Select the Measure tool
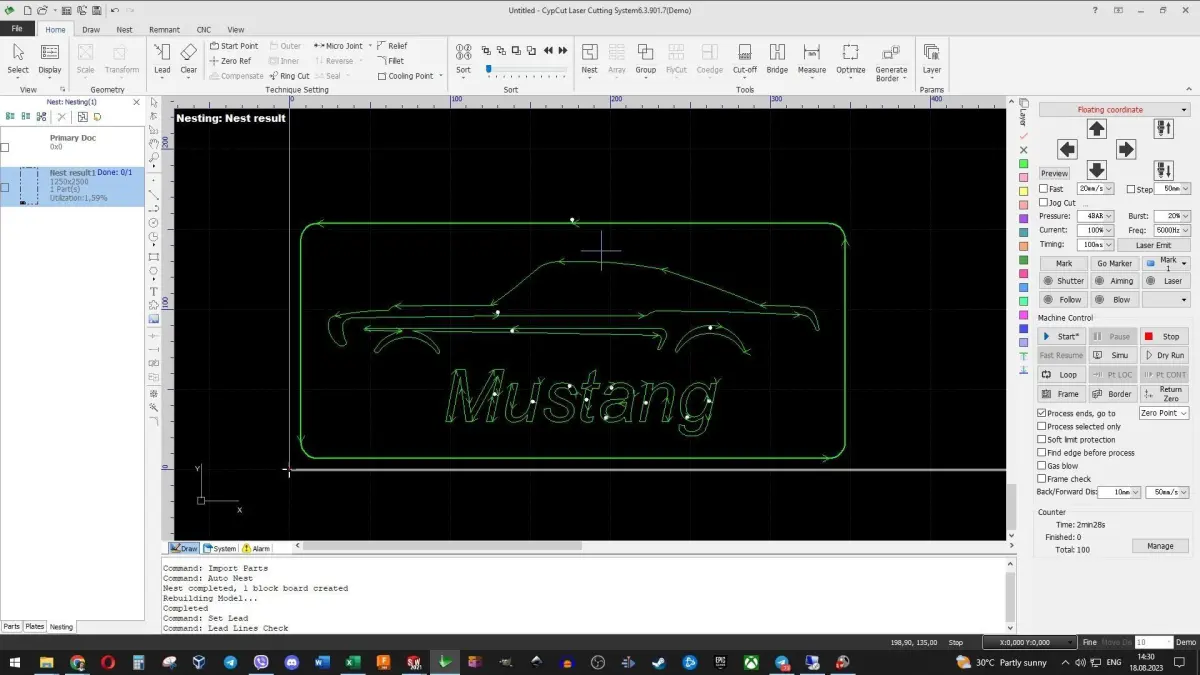 (812, 59)
